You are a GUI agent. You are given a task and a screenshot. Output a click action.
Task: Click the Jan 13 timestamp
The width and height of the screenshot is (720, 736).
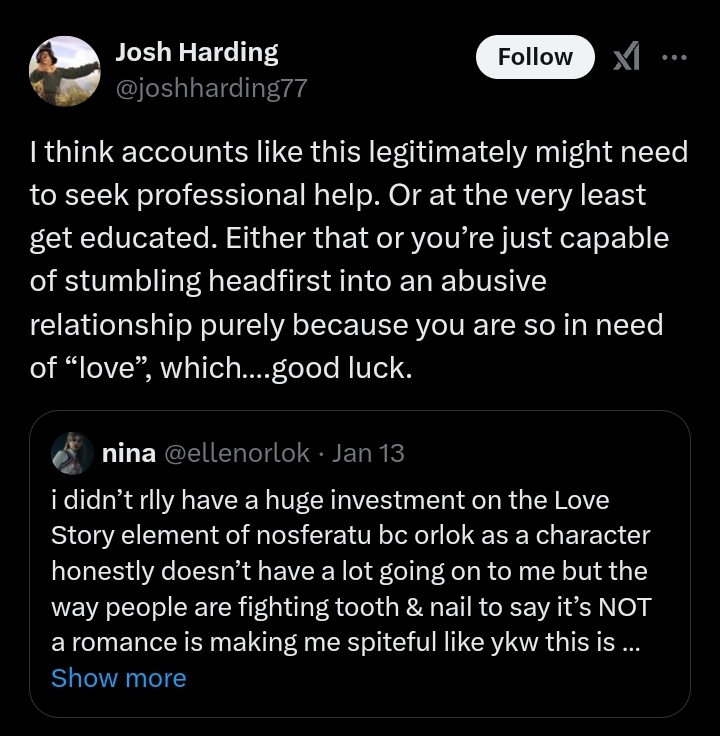click(x=368, y=453)
